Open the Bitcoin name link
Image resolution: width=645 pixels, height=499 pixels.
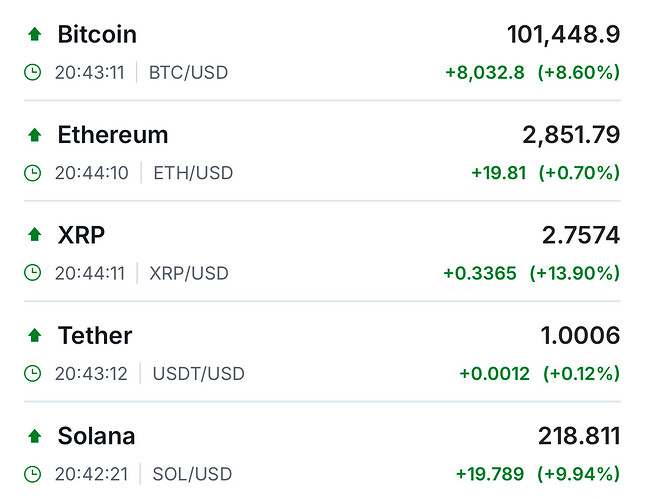point(97,34)
